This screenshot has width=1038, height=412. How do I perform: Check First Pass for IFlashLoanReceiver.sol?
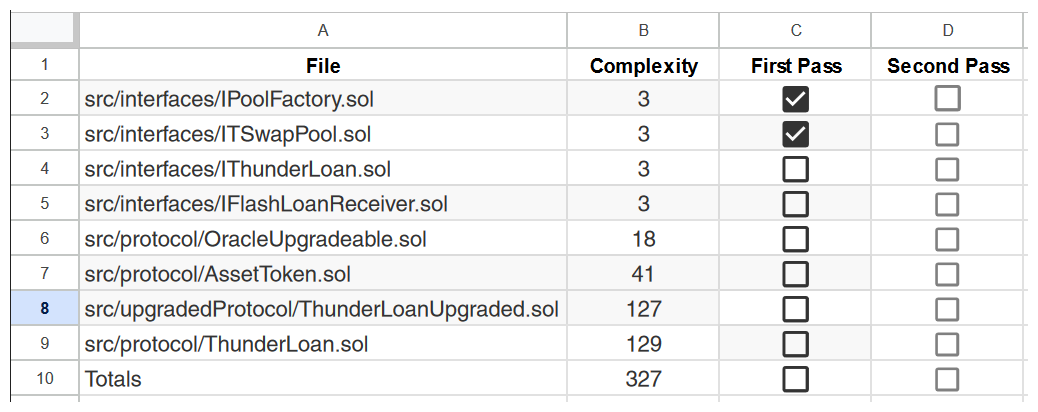pos(796,204)
